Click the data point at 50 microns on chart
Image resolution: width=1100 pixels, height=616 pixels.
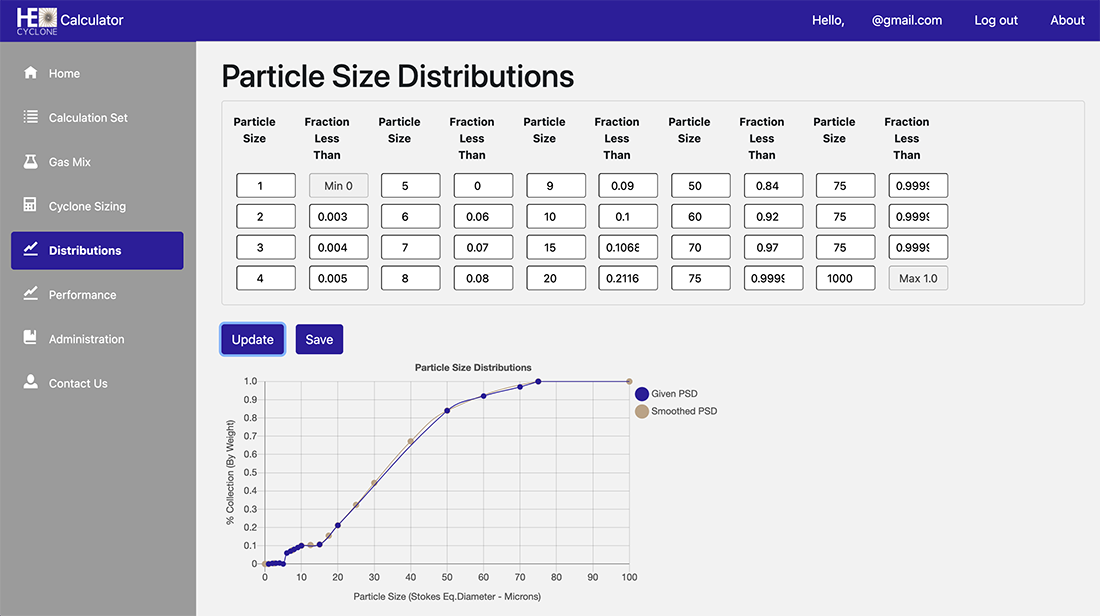click(x=447, y=410)
